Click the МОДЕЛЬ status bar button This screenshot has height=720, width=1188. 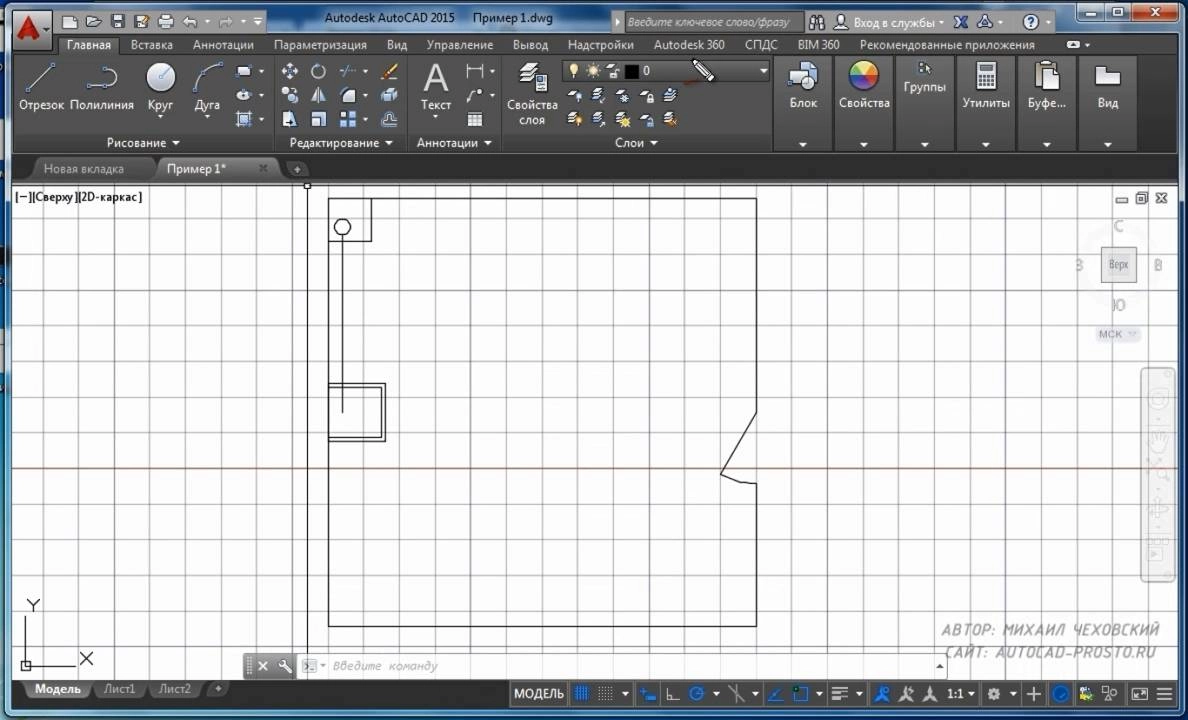(x=539, y=693)
